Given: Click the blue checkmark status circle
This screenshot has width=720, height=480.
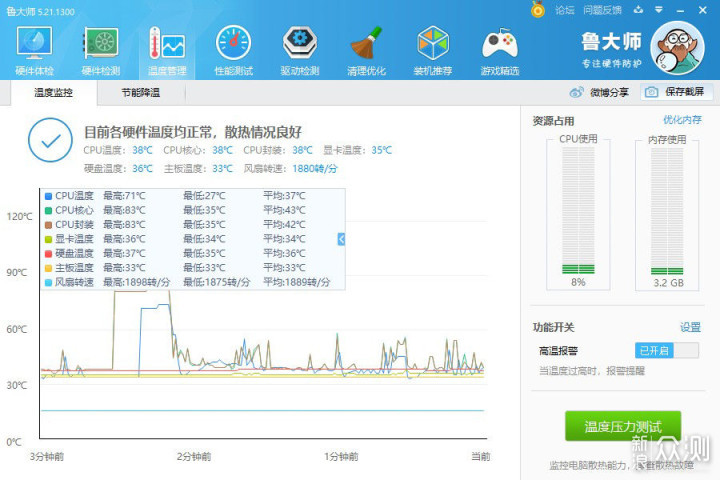Looking at the screenshot, I should tap(50, 140).
